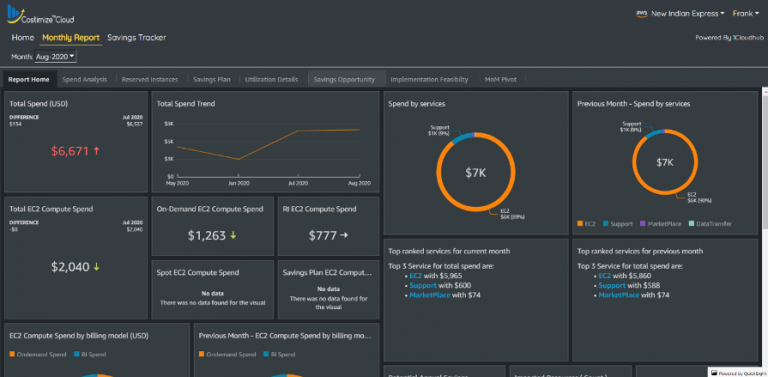Click the EC2 link in current month services
Viewport: 768px width, 377px height.
[x=415, y=276]
